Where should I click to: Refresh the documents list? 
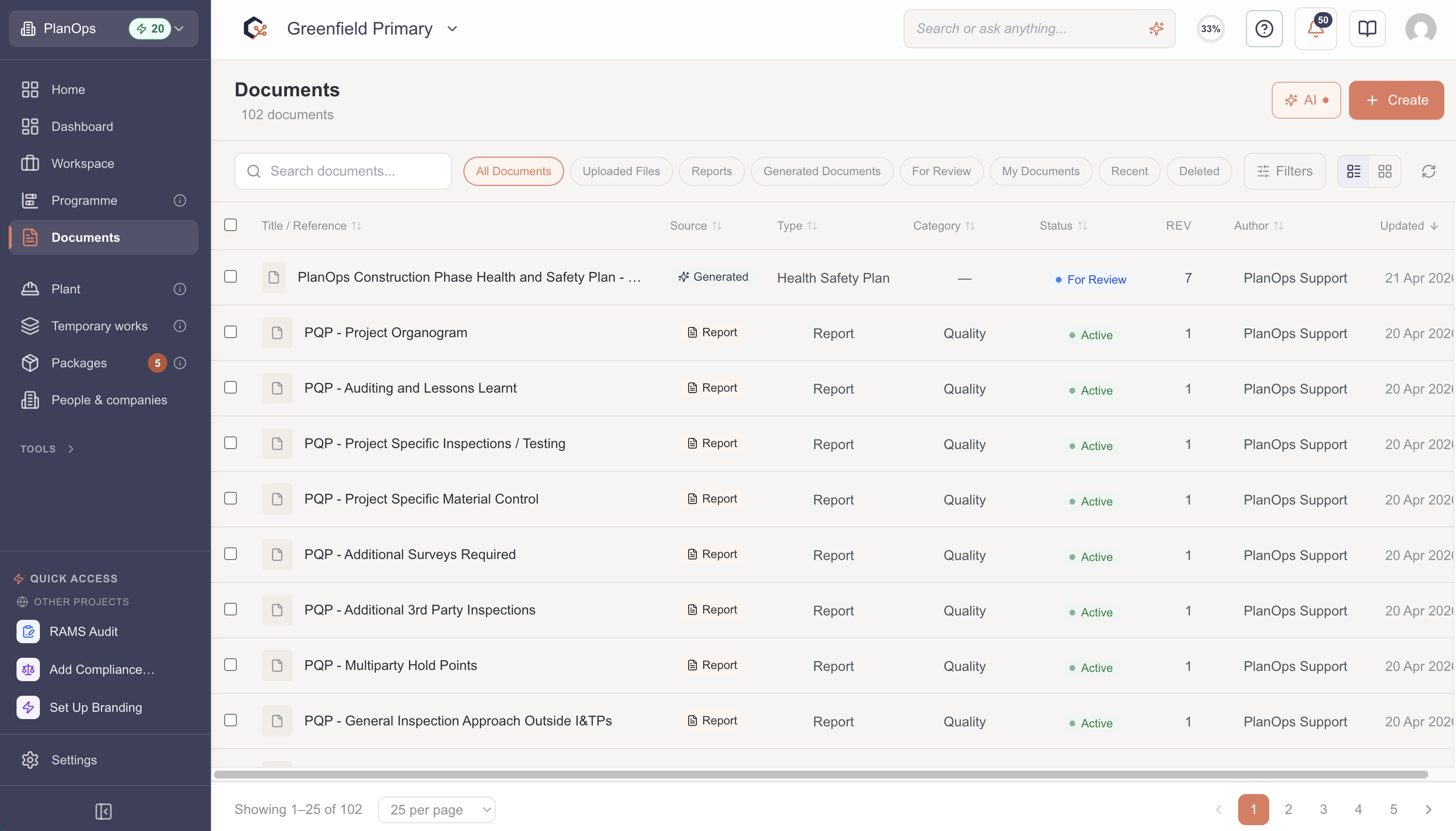click(x=1428, y=171)
